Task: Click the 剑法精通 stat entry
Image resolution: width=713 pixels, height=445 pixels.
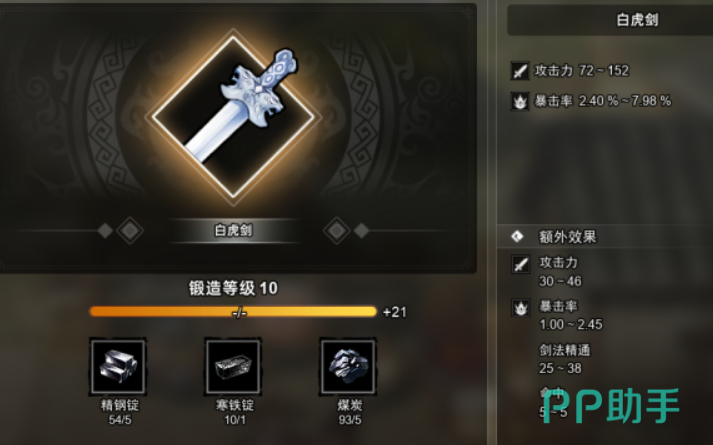Action: point(564,359)
